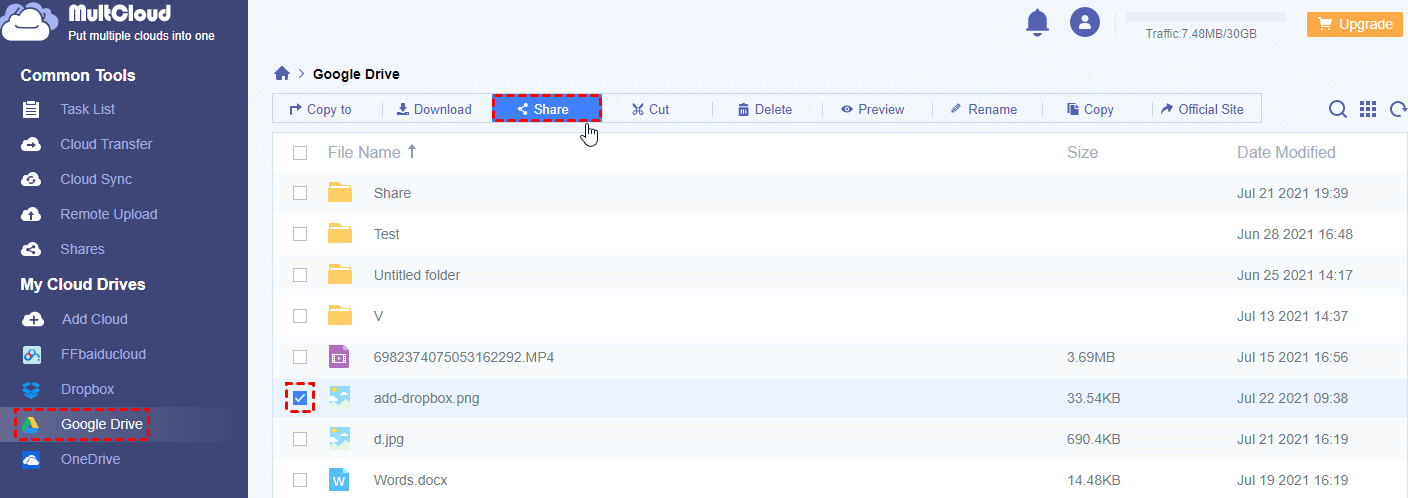Screen dimensions: 1408x498
Task: Click the add-dropbox.png image icon
Action: [x=340, y=397]
